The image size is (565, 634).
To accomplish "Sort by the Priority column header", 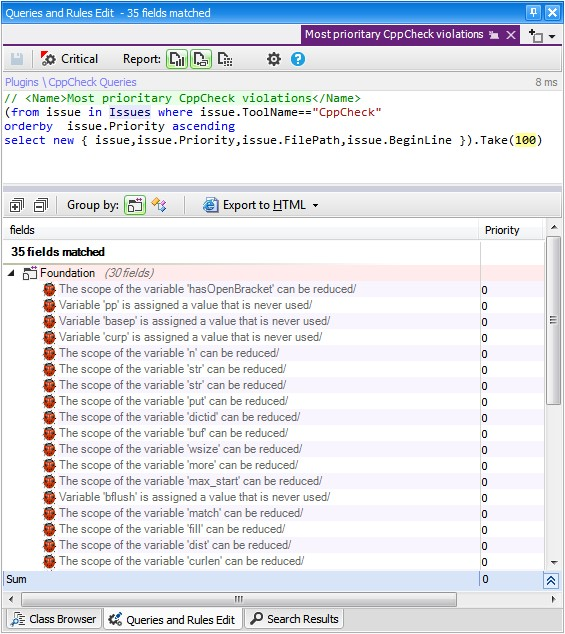I will 512,230.
